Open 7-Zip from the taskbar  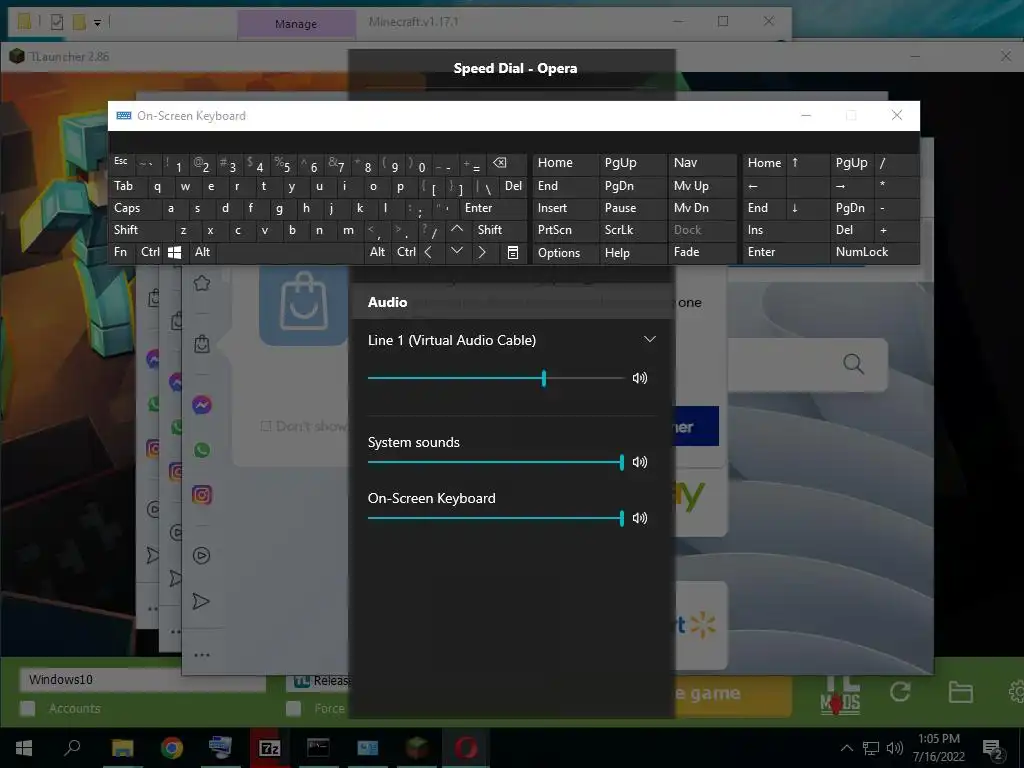[x=270, y=748]
